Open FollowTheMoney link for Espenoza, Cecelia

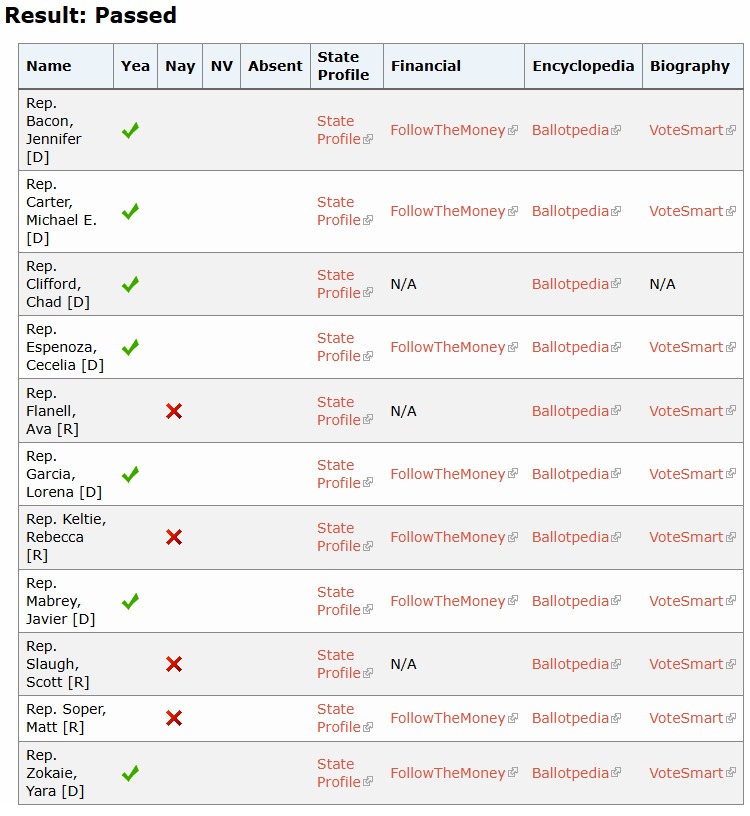click(x=454, y=347)
